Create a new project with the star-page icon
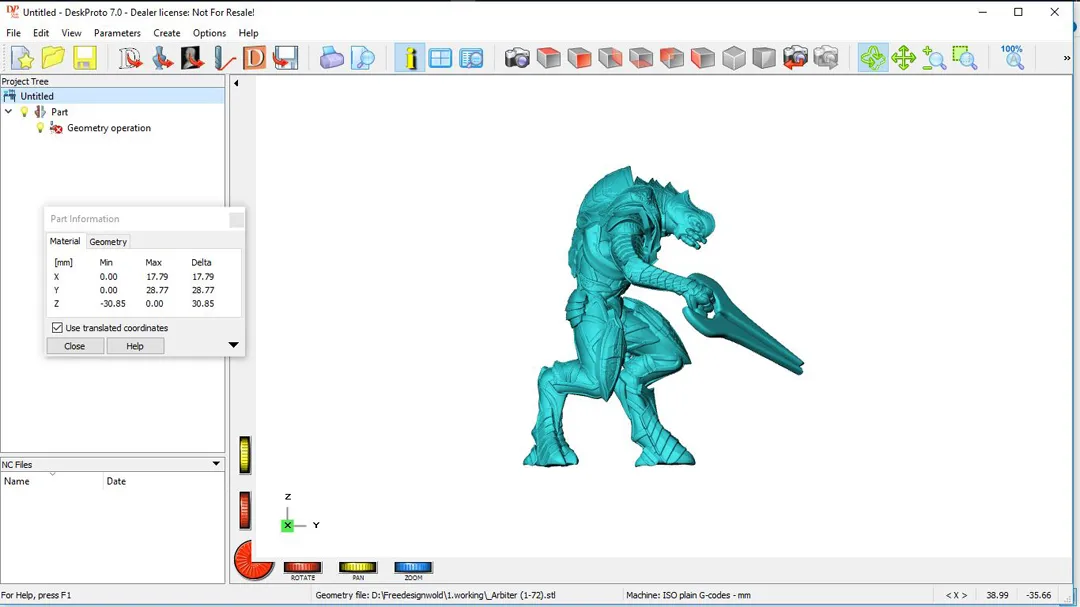Viewport: 1080px width, 607px height. pos(22,58)
